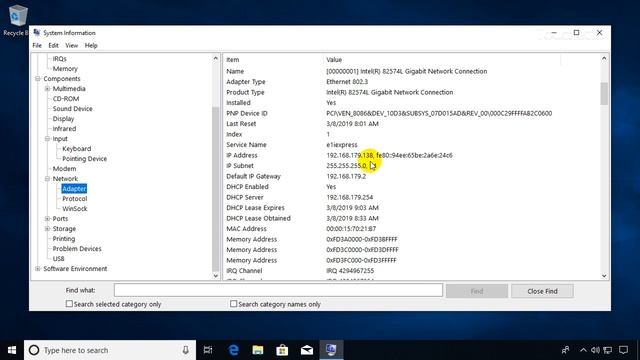Select the Infrared tree item
Image resolution: width=640 pixels, height=360 pixels.
pos(64,129)
